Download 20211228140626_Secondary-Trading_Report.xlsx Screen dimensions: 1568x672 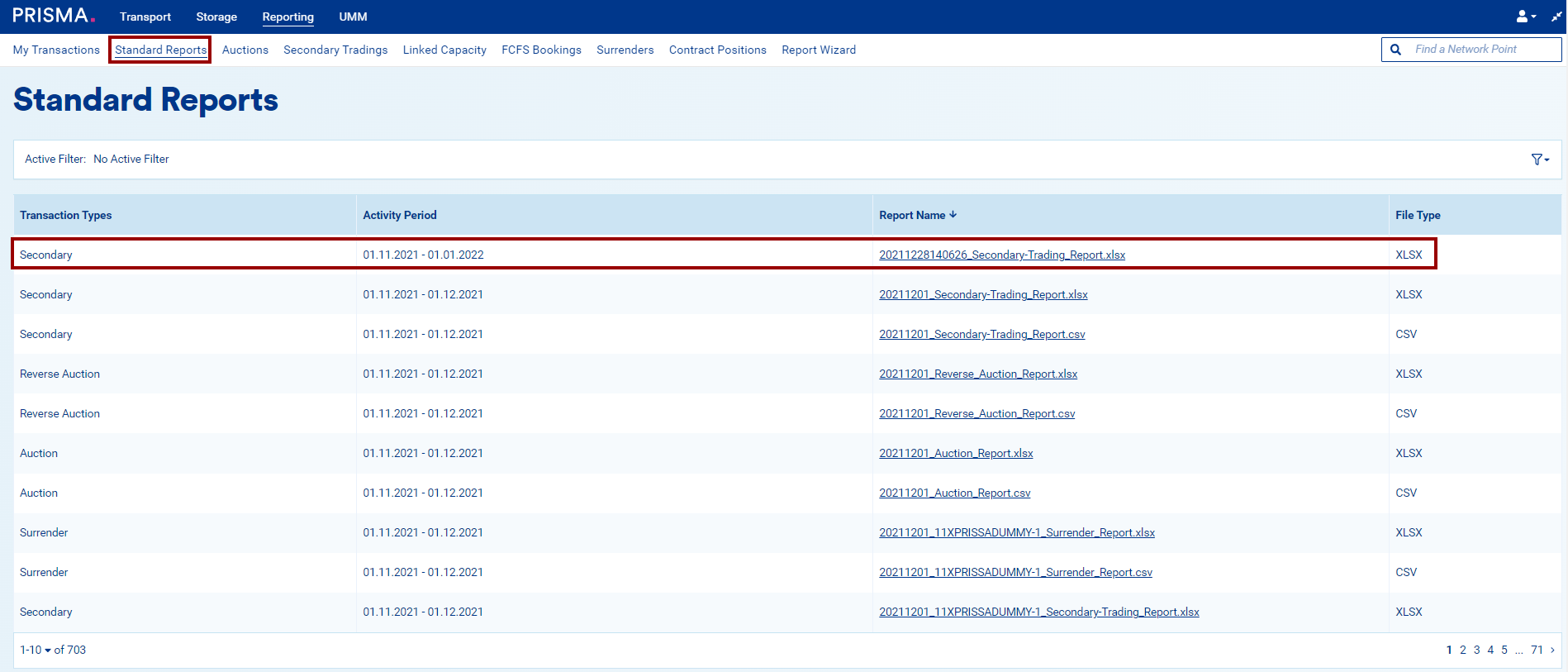[1001, 255]
